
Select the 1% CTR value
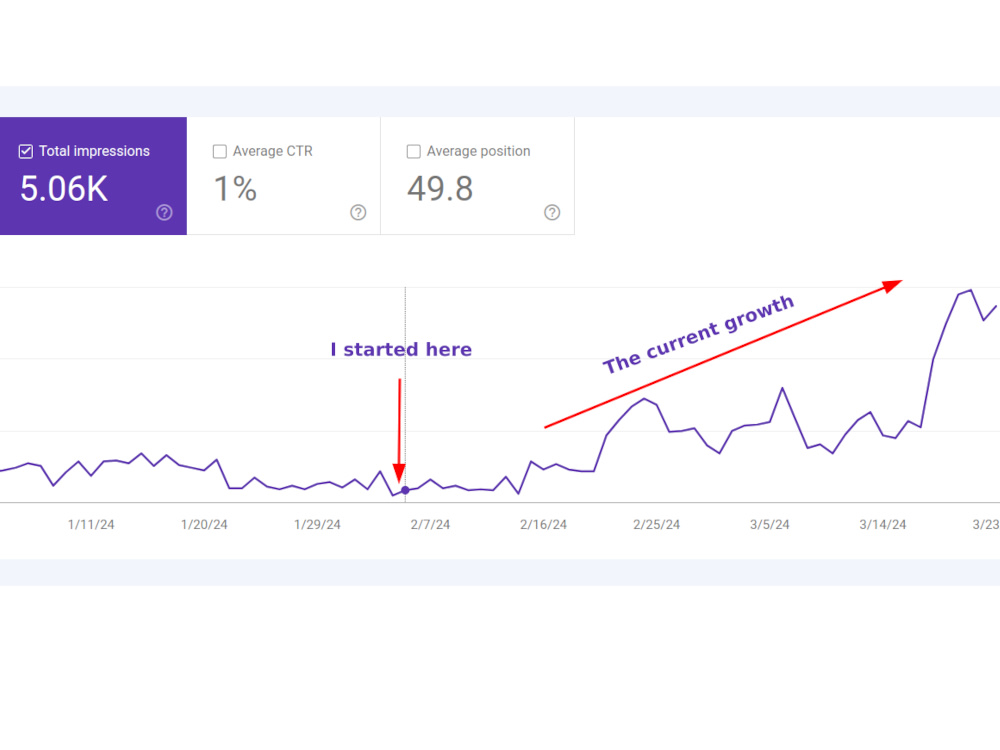(x=235, y=189)
